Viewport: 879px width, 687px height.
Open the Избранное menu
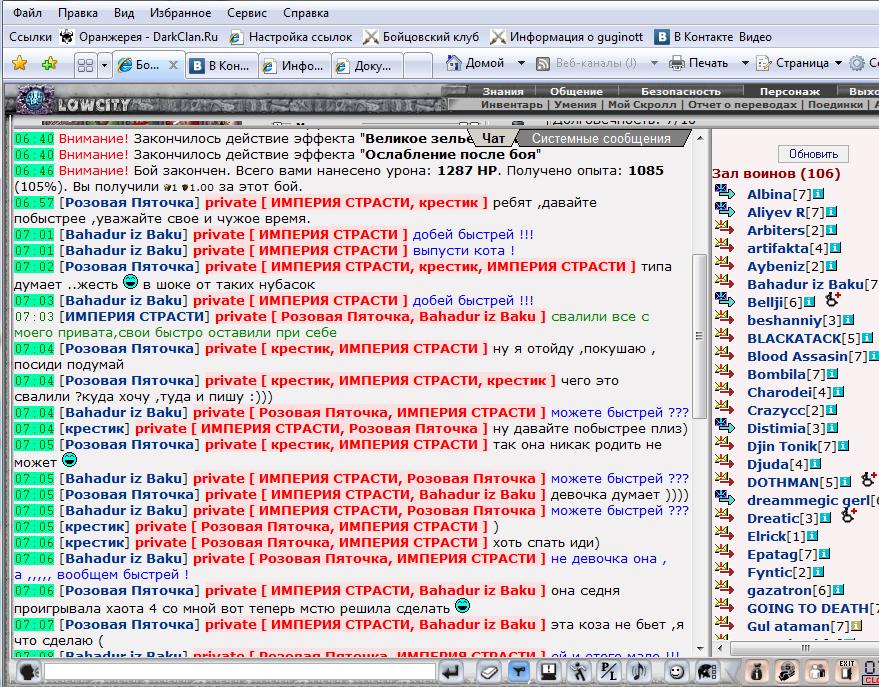pos(181,13)
